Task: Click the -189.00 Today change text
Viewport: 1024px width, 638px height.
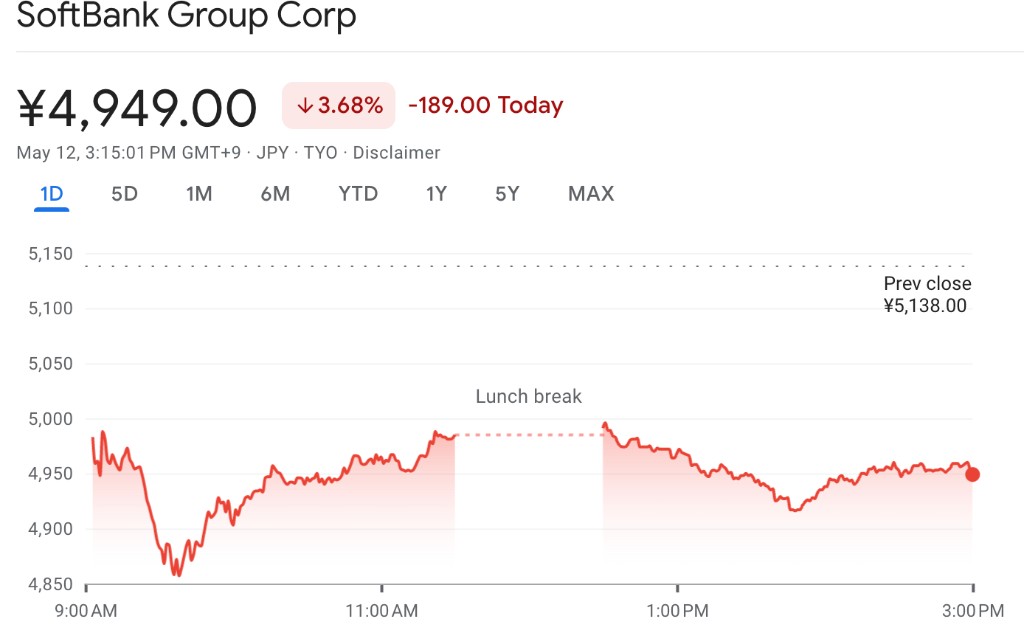Action: coord(485,106)
